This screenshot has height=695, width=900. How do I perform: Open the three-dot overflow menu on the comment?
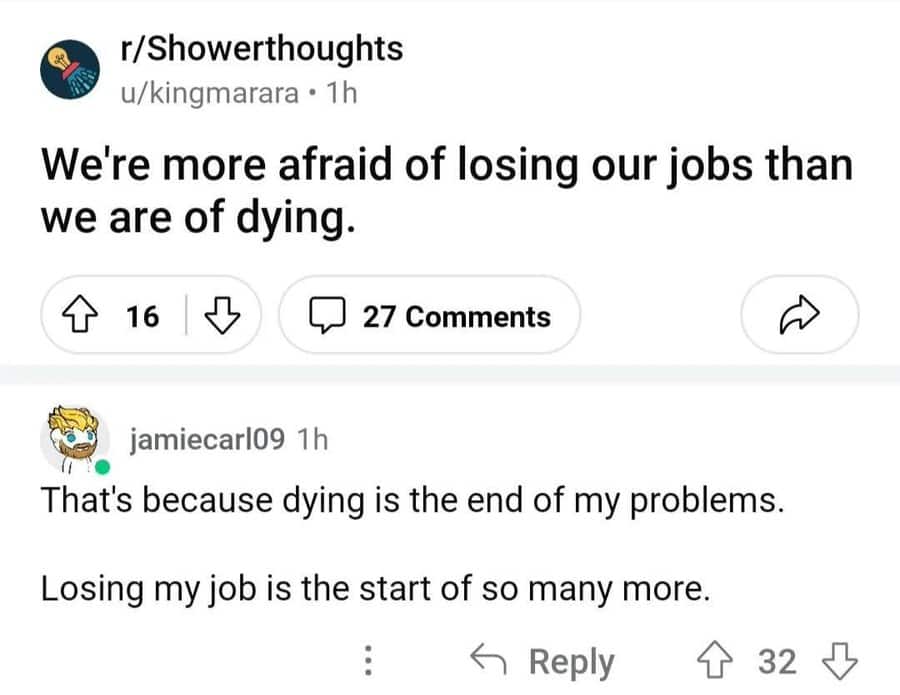point(371,659)
